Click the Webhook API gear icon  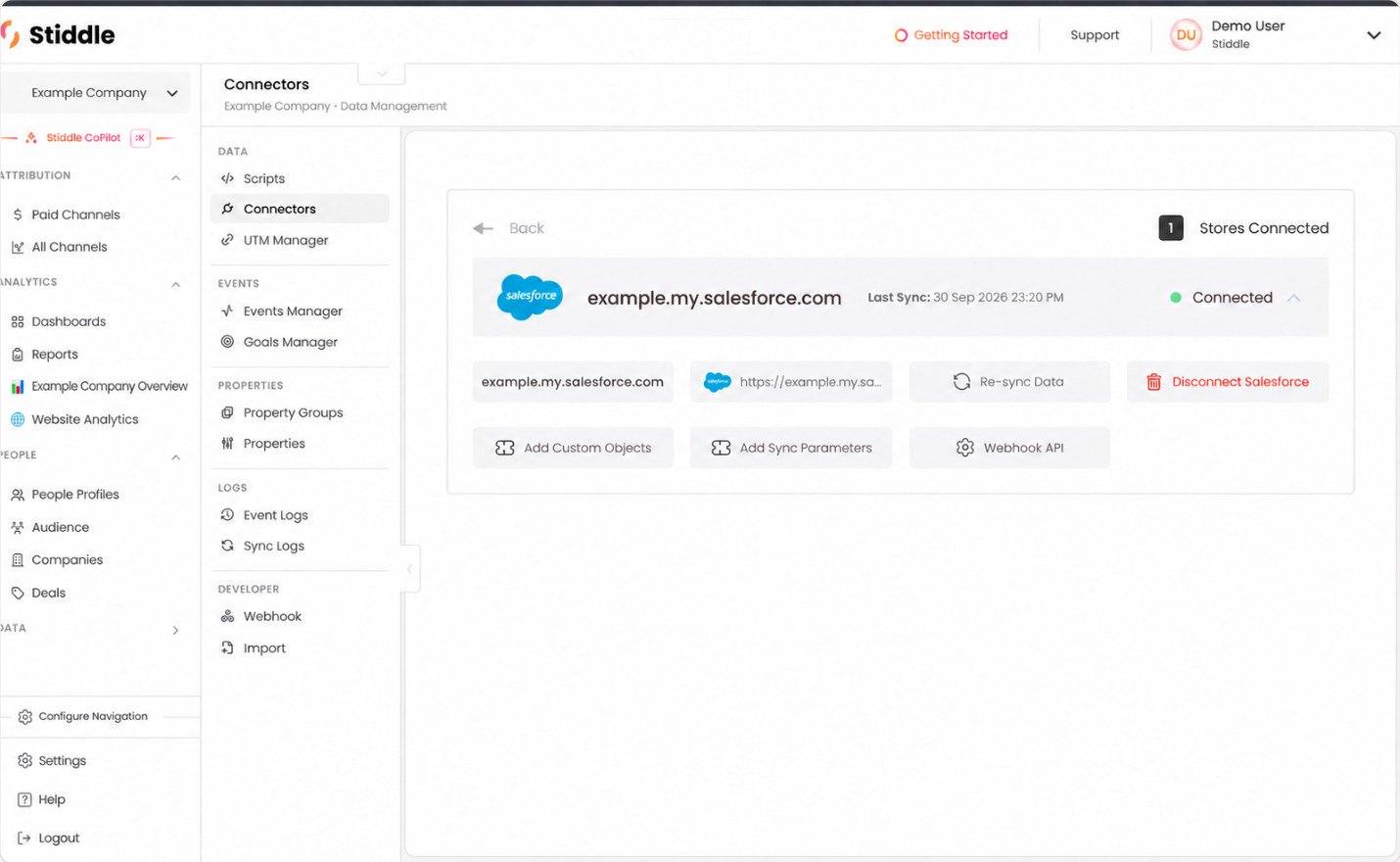pos(965,448)
